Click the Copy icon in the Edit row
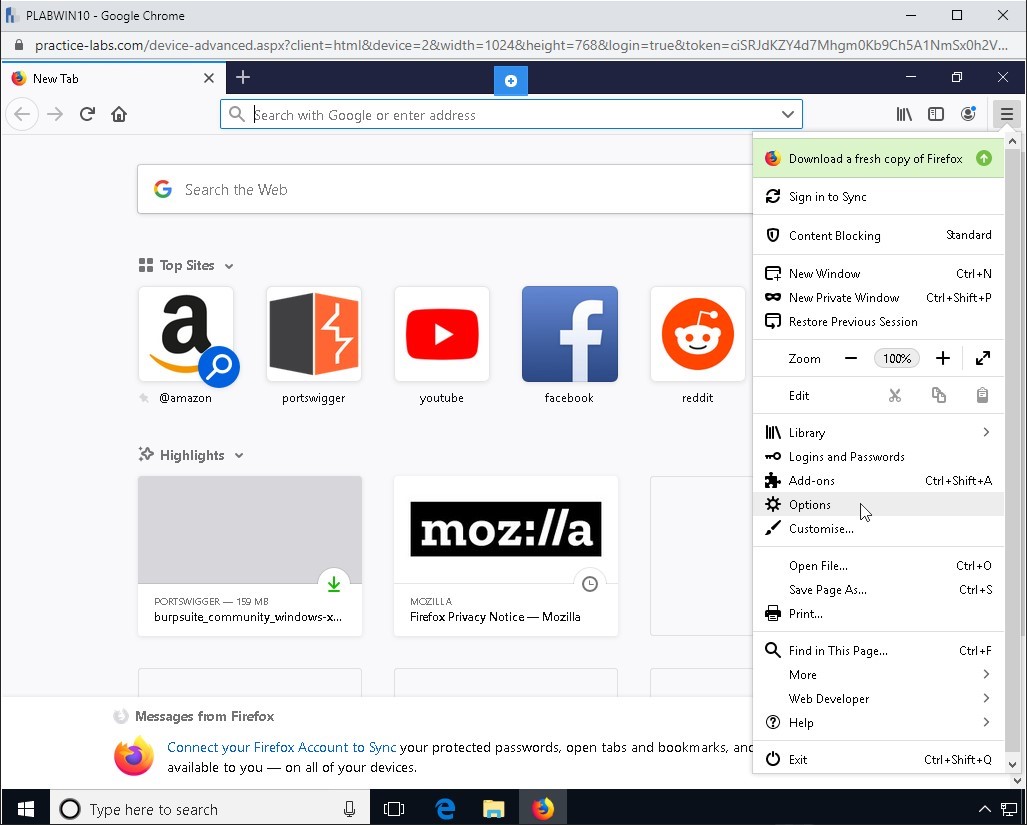 tap(938, 395)
